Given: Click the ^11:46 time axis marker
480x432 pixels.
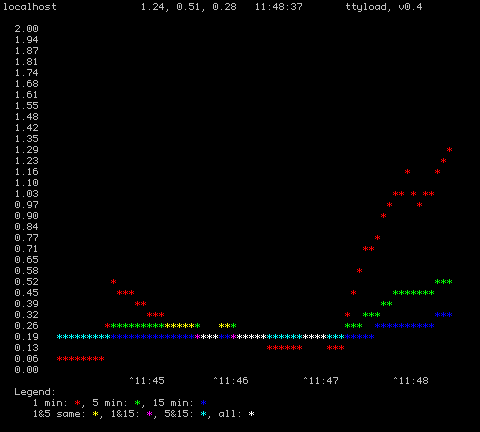Looking at the screenshot, I should pos(231,381).
